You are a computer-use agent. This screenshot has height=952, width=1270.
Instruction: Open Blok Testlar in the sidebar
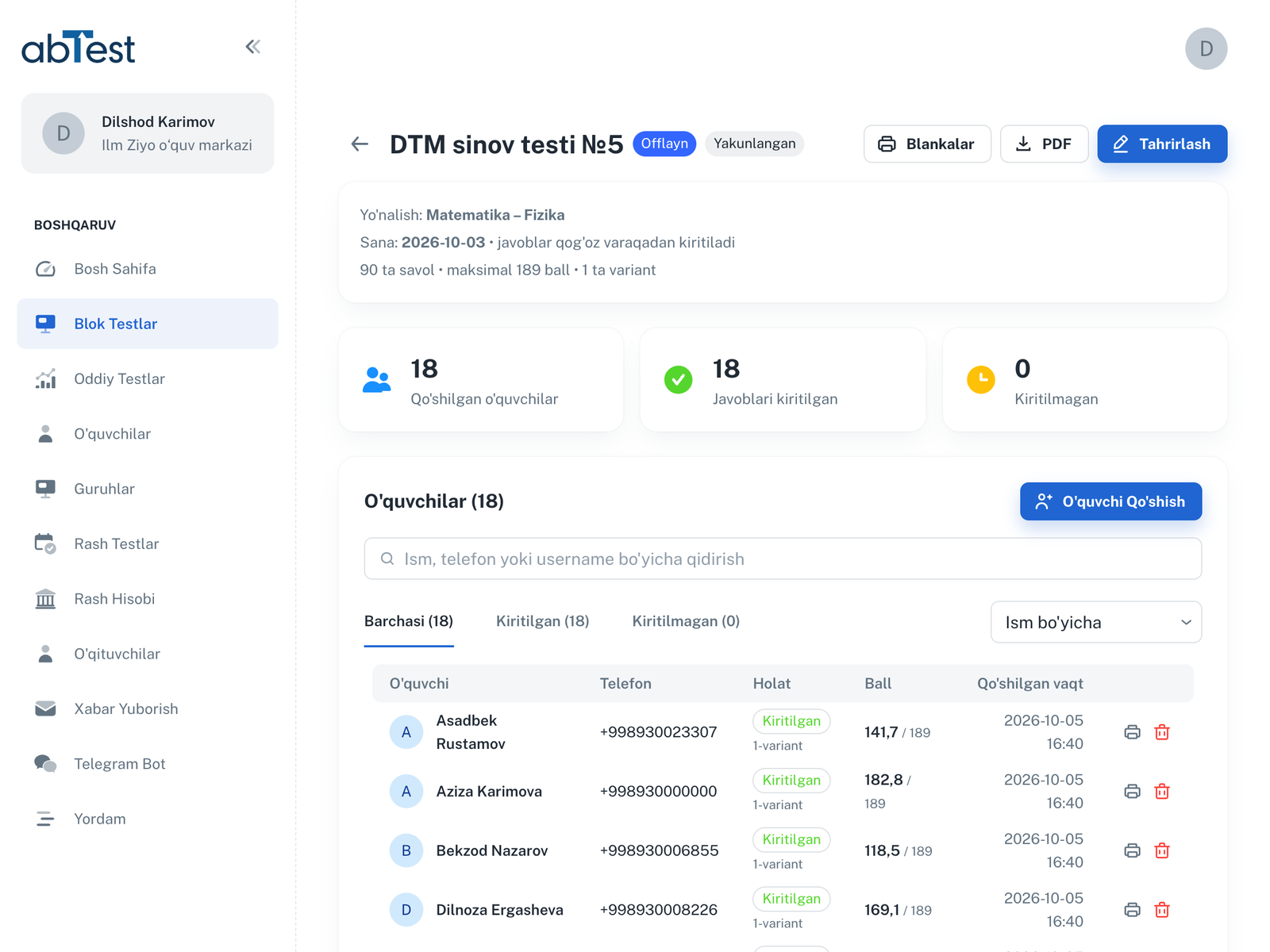[x=148, y=324]
